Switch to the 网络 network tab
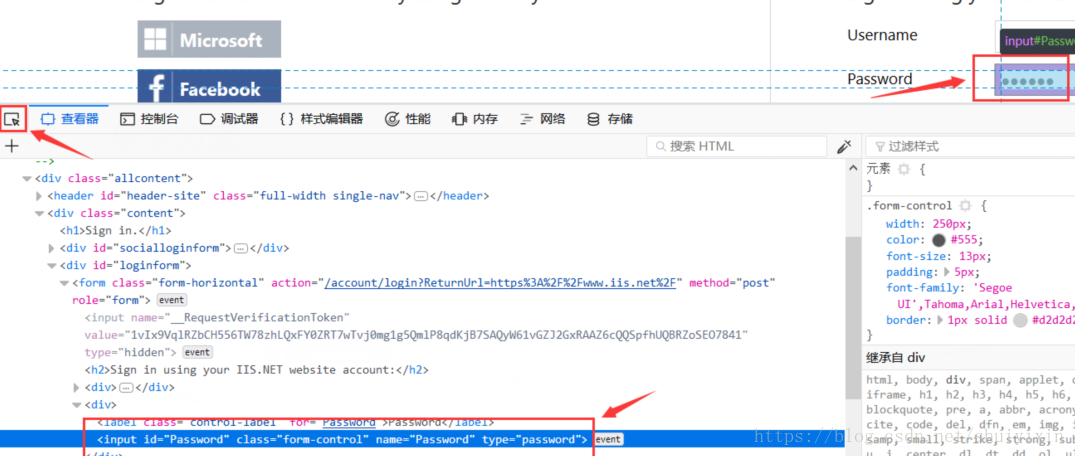 542,119
